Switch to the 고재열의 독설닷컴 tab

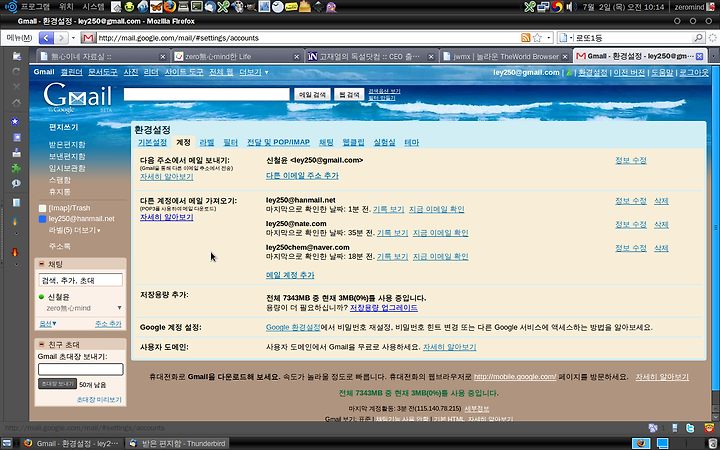(x=372, y=56)
